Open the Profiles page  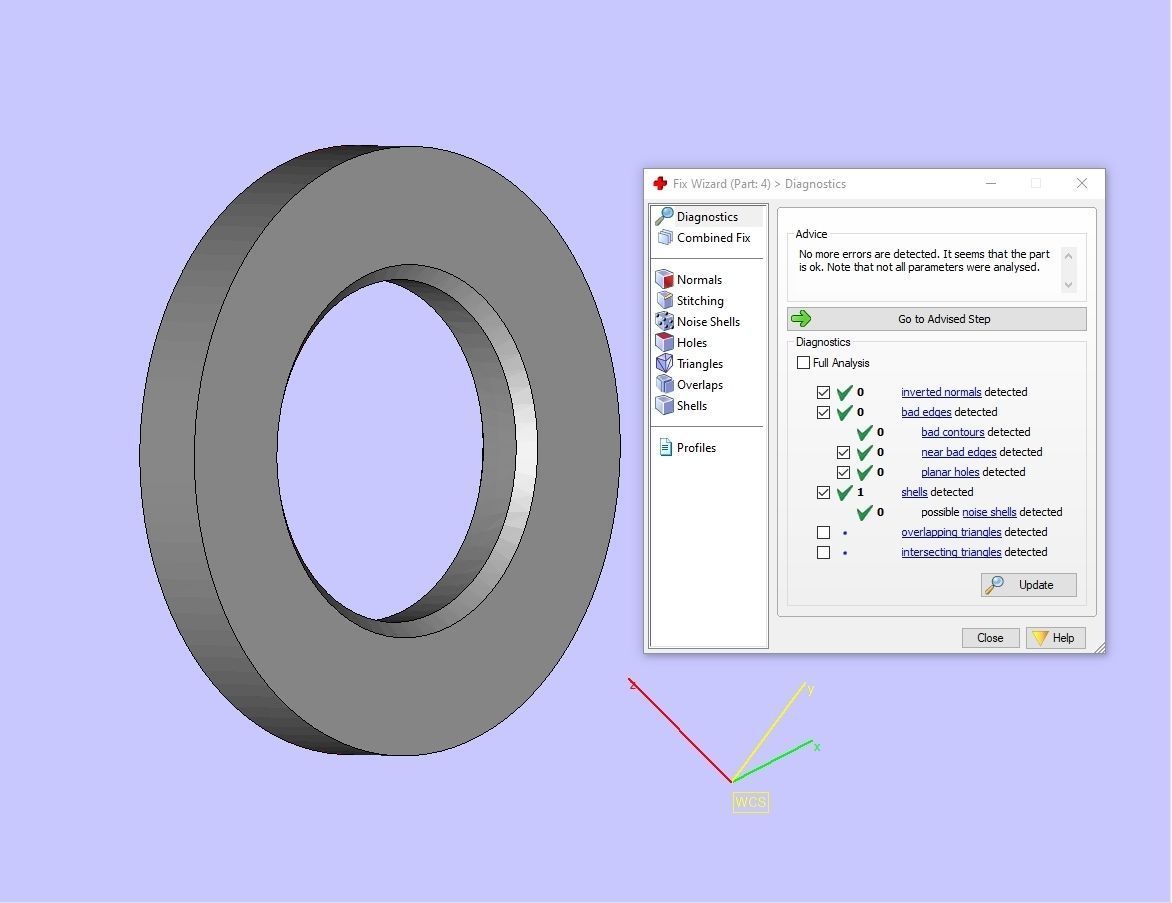coord(696,447)
